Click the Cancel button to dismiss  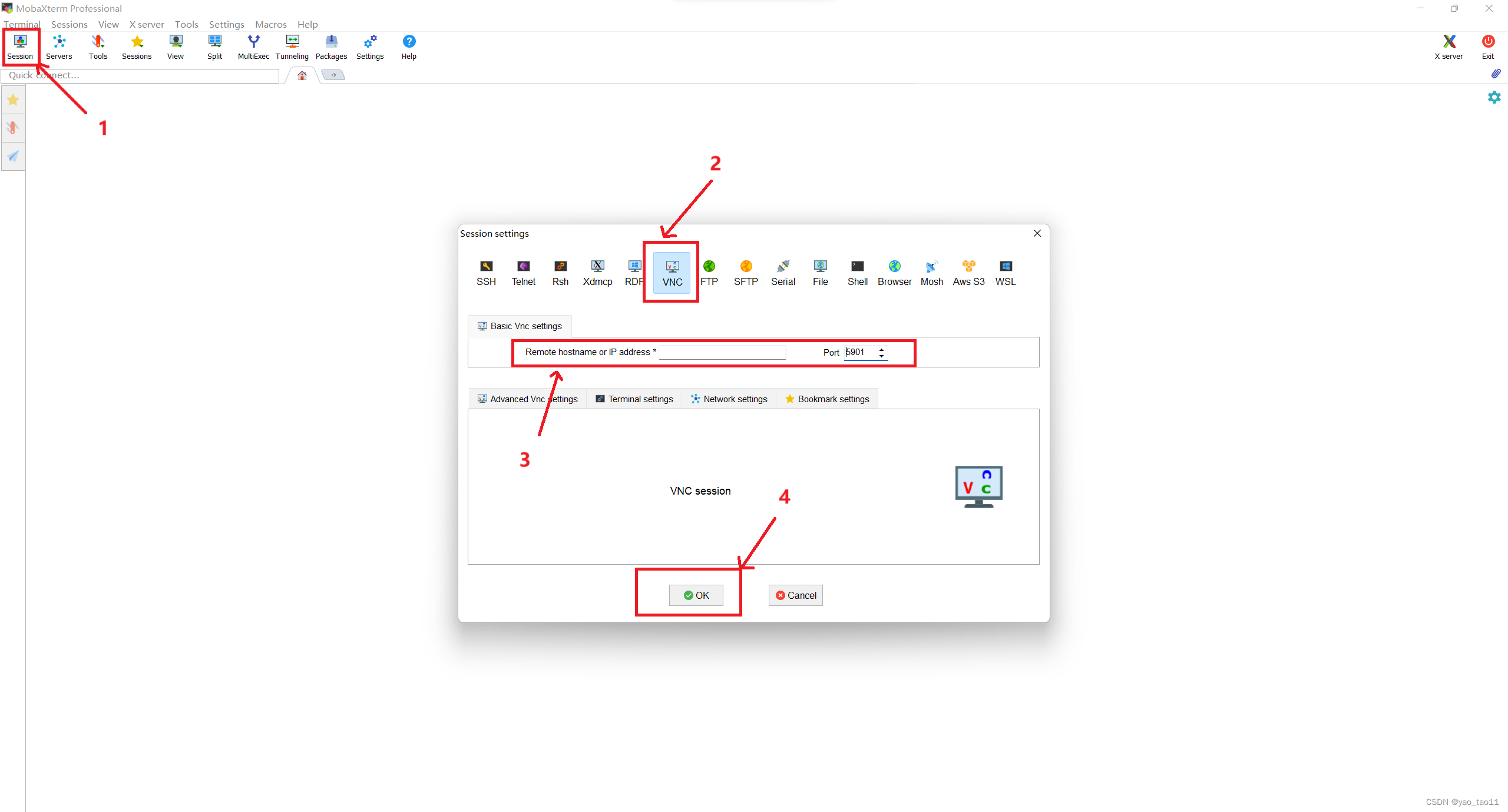796,594
